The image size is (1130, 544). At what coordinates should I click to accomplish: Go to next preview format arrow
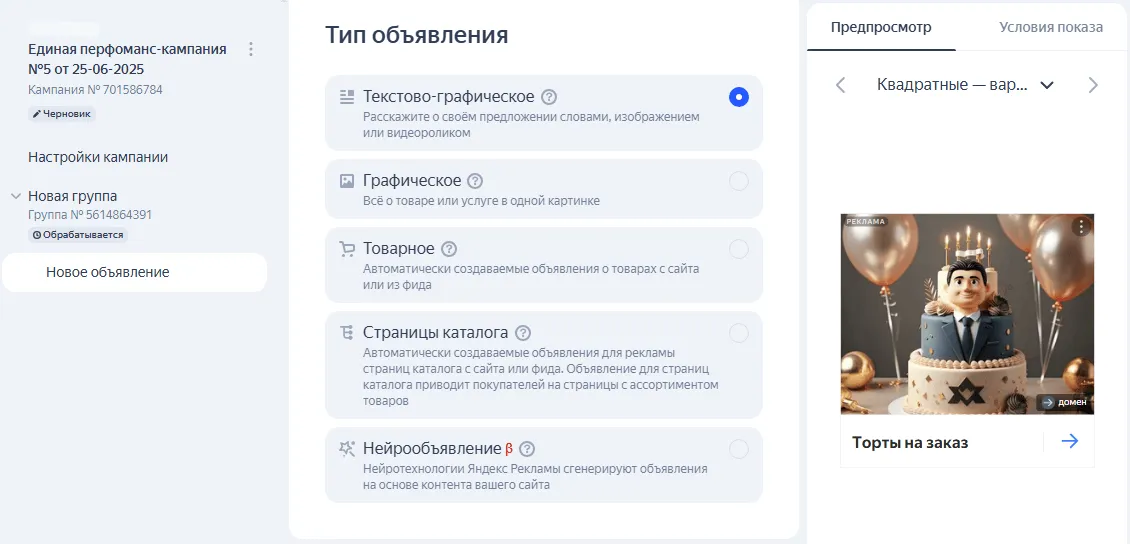point(1093,85)
